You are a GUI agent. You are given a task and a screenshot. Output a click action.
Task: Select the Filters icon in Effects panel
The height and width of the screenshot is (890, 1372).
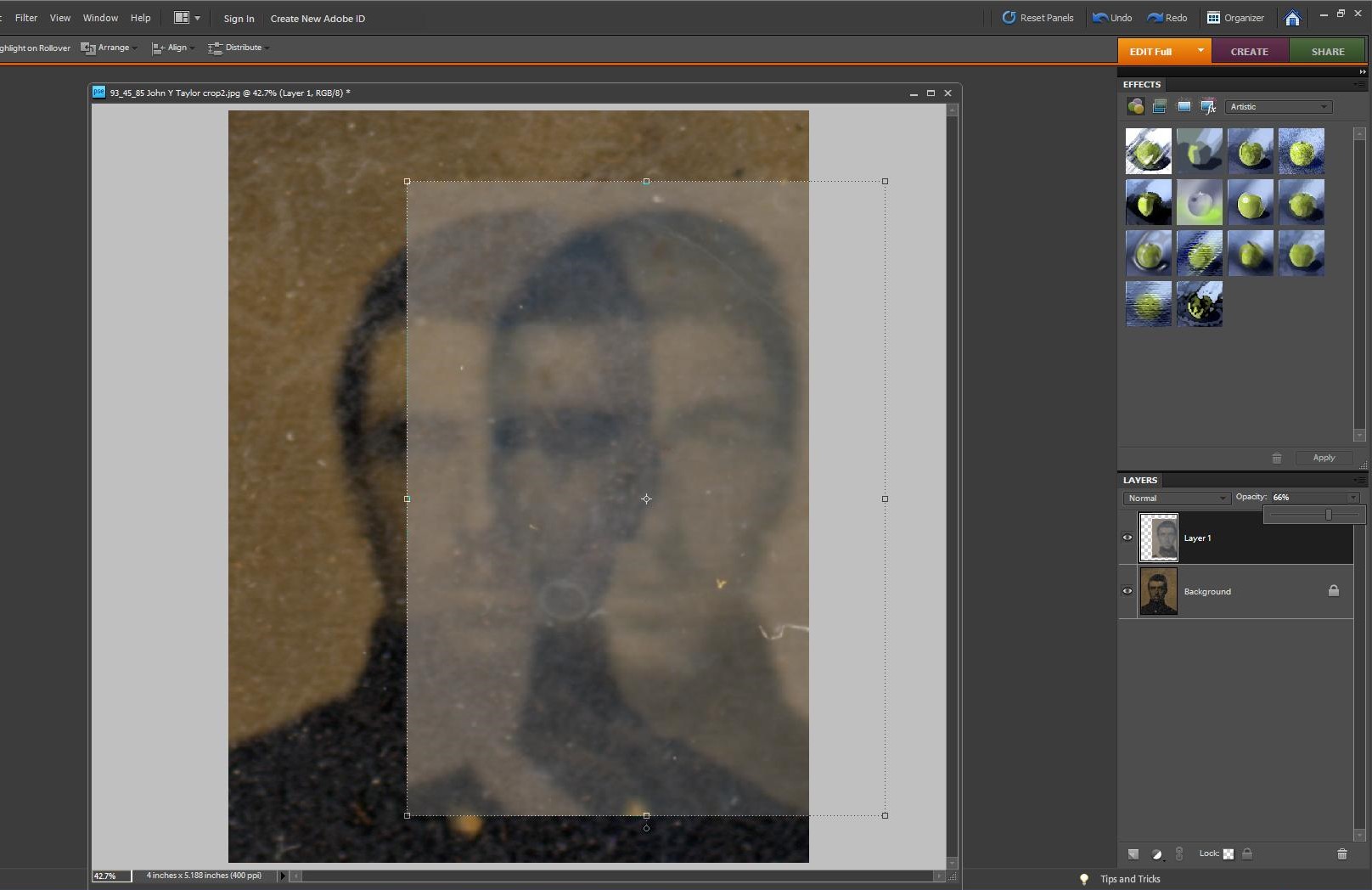(x=1135, y=106)
